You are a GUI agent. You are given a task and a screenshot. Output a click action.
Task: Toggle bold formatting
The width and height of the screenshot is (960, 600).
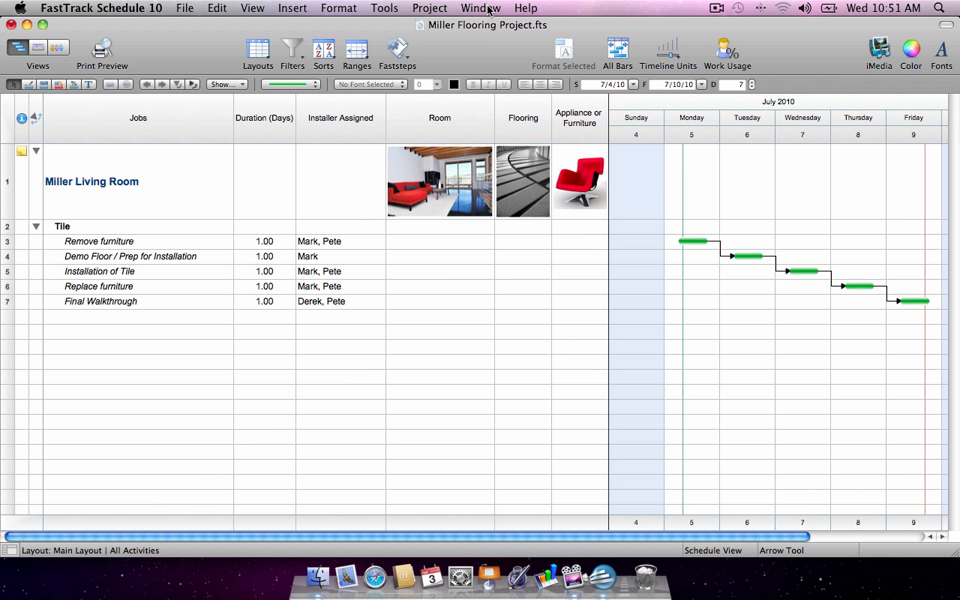point(473,84)
